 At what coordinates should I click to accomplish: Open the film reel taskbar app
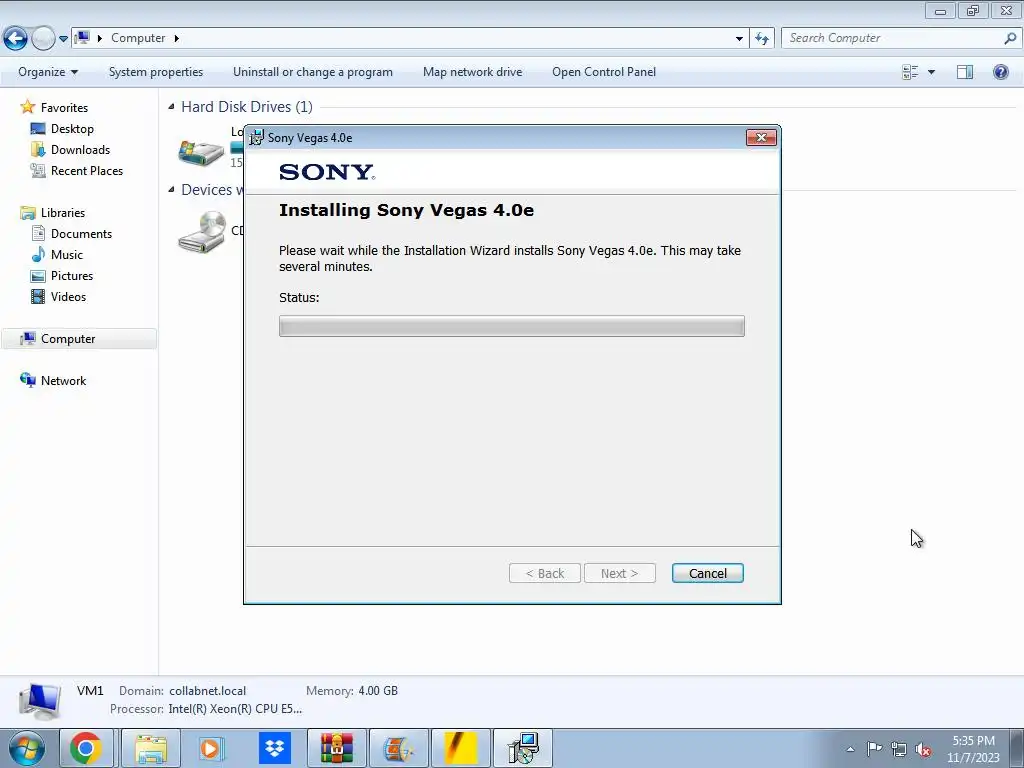click(x=398, y=748)
